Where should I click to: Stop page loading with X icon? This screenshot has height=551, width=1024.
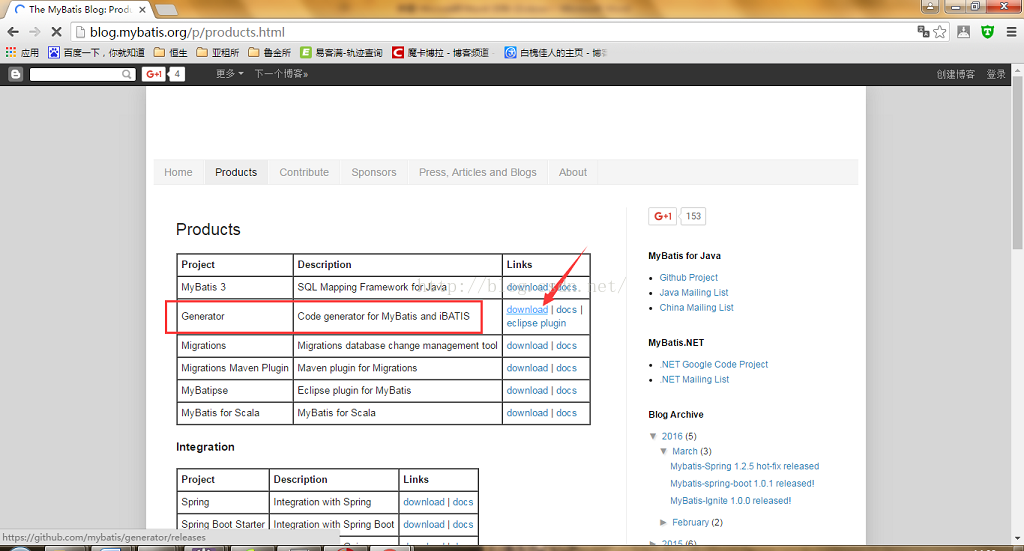(56, 32)
